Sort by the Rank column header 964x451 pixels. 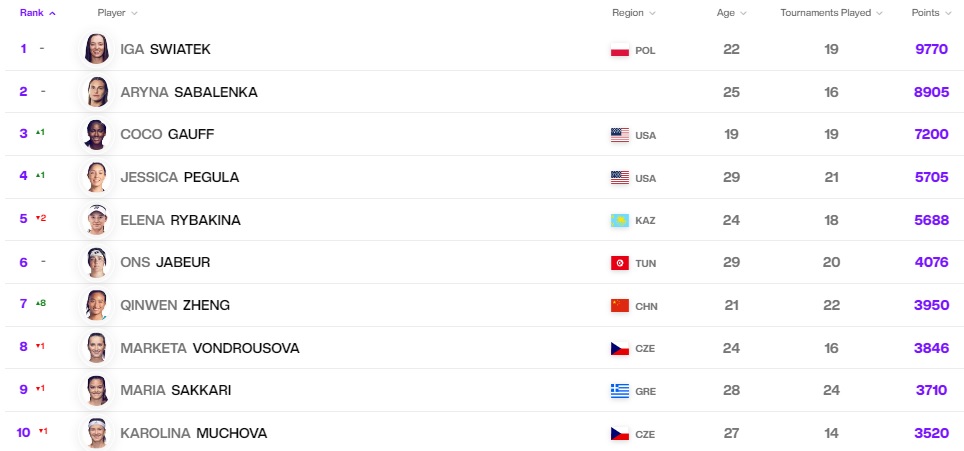point(38,13)
